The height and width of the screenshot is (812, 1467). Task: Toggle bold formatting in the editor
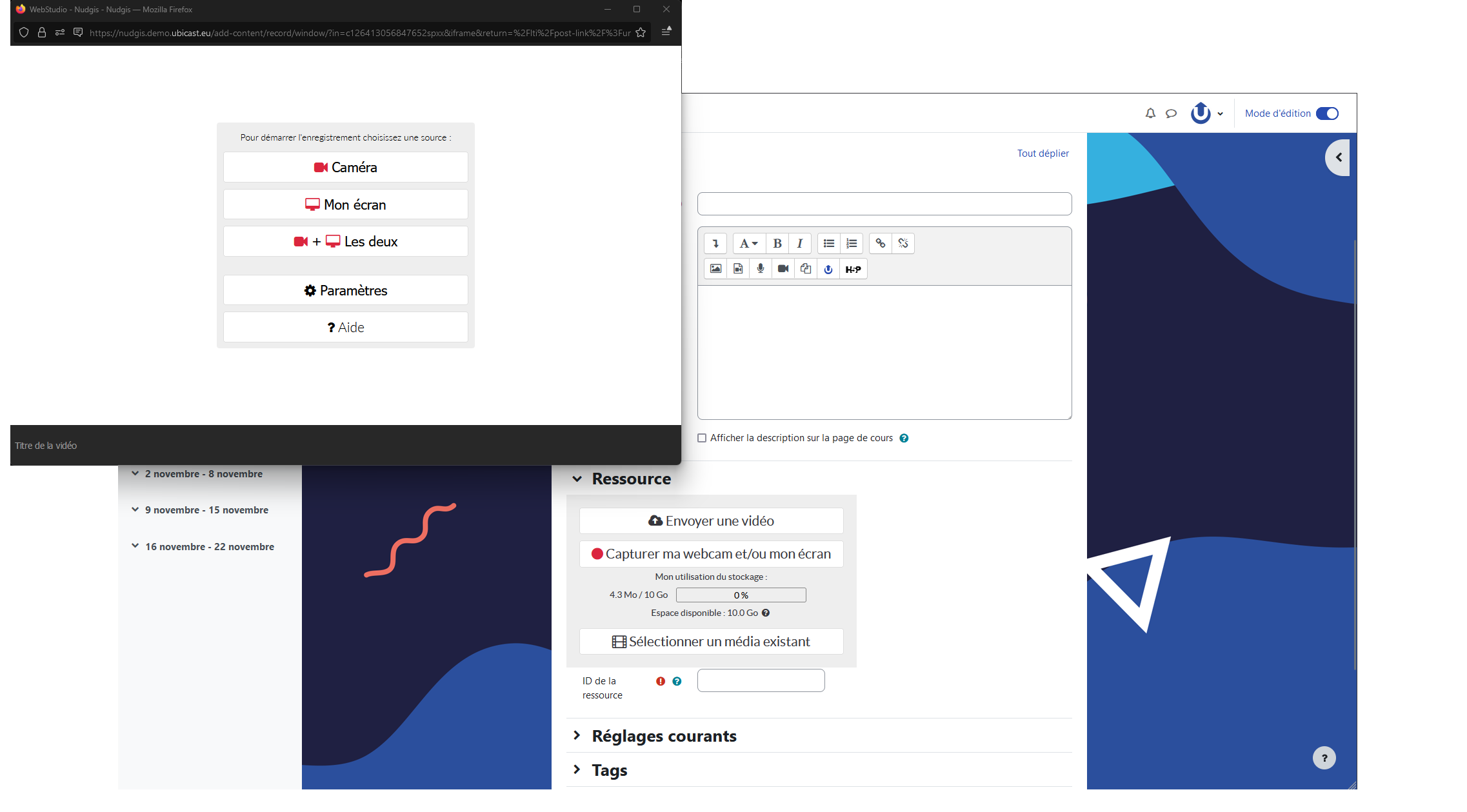(777, 243)
